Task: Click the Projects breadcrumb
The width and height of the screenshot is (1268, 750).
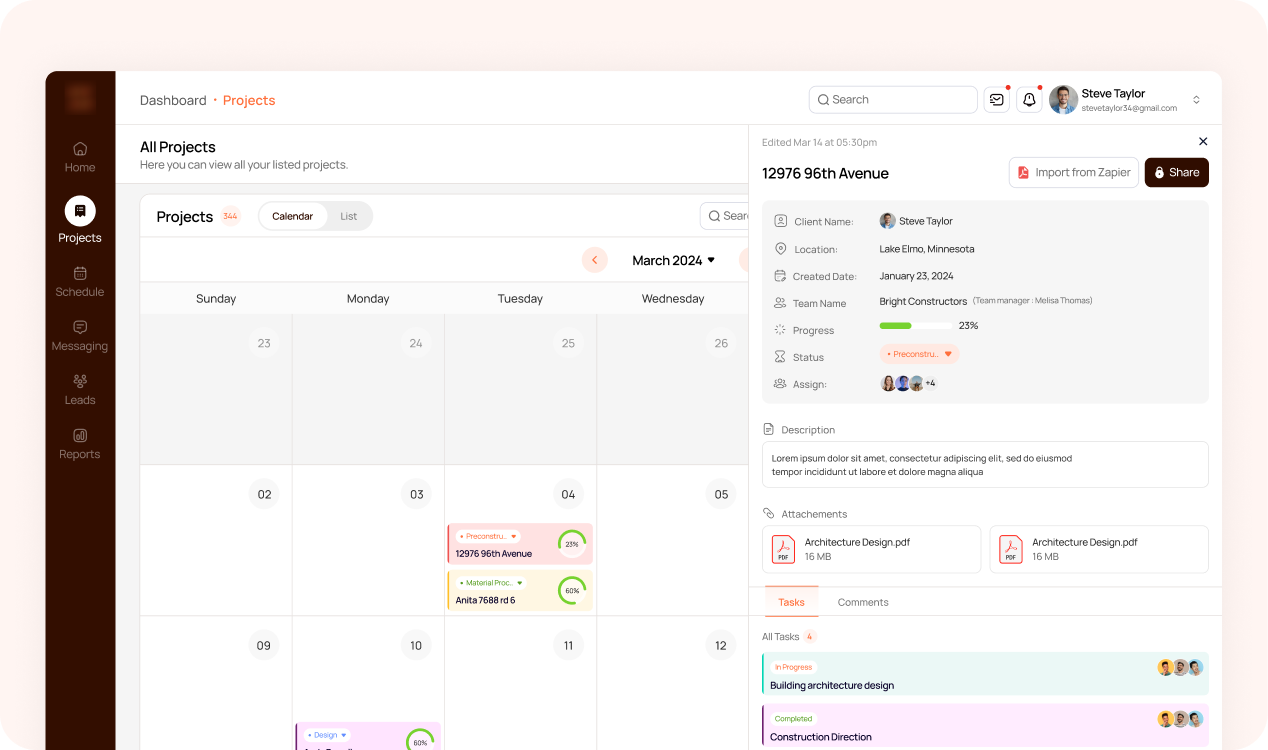Action: click(249, 100)
